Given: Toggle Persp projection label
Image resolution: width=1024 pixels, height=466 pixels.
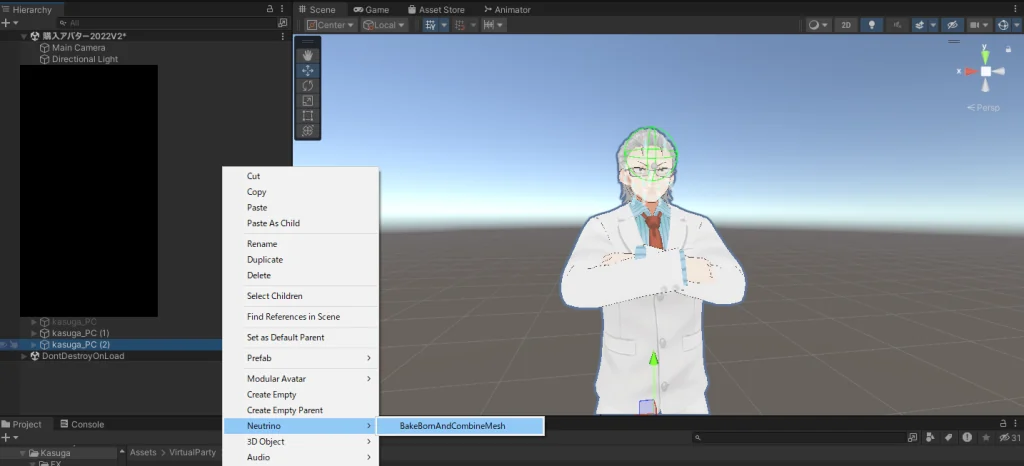Looking at the screenshot, I should point(984,108).
